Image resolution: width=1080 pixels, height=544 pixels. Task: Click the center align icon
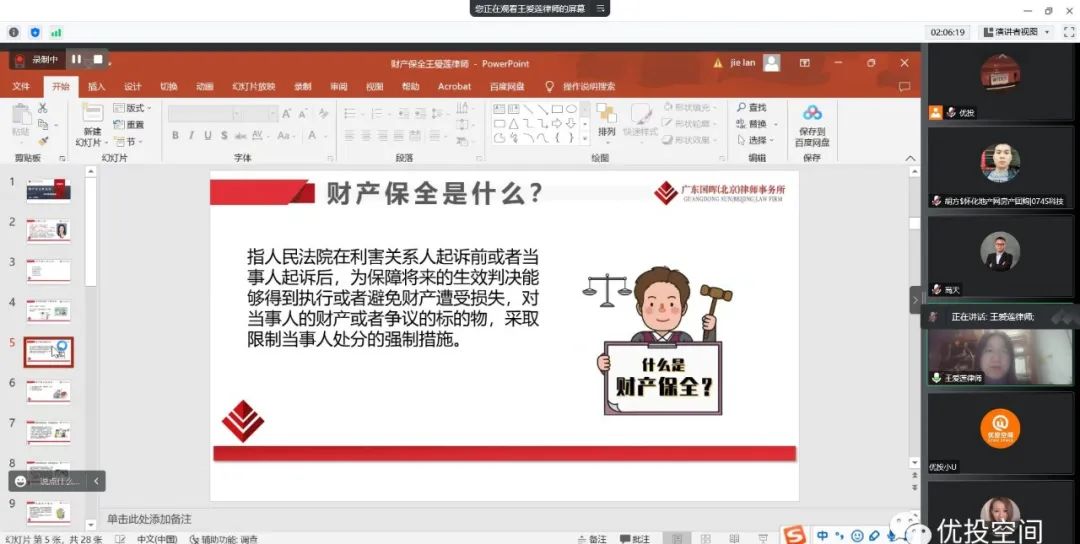(x=366, y=136)
